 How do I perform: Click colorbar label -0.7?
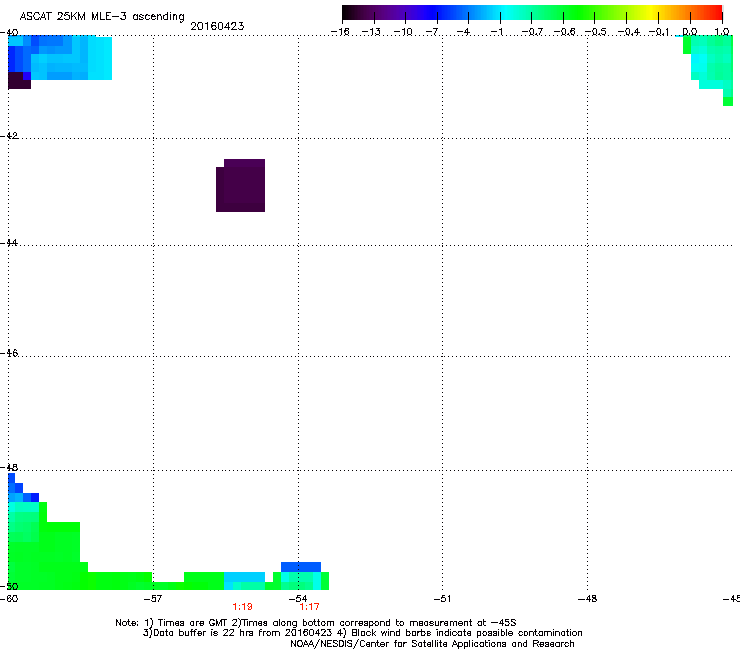click(x=532, y=32)
